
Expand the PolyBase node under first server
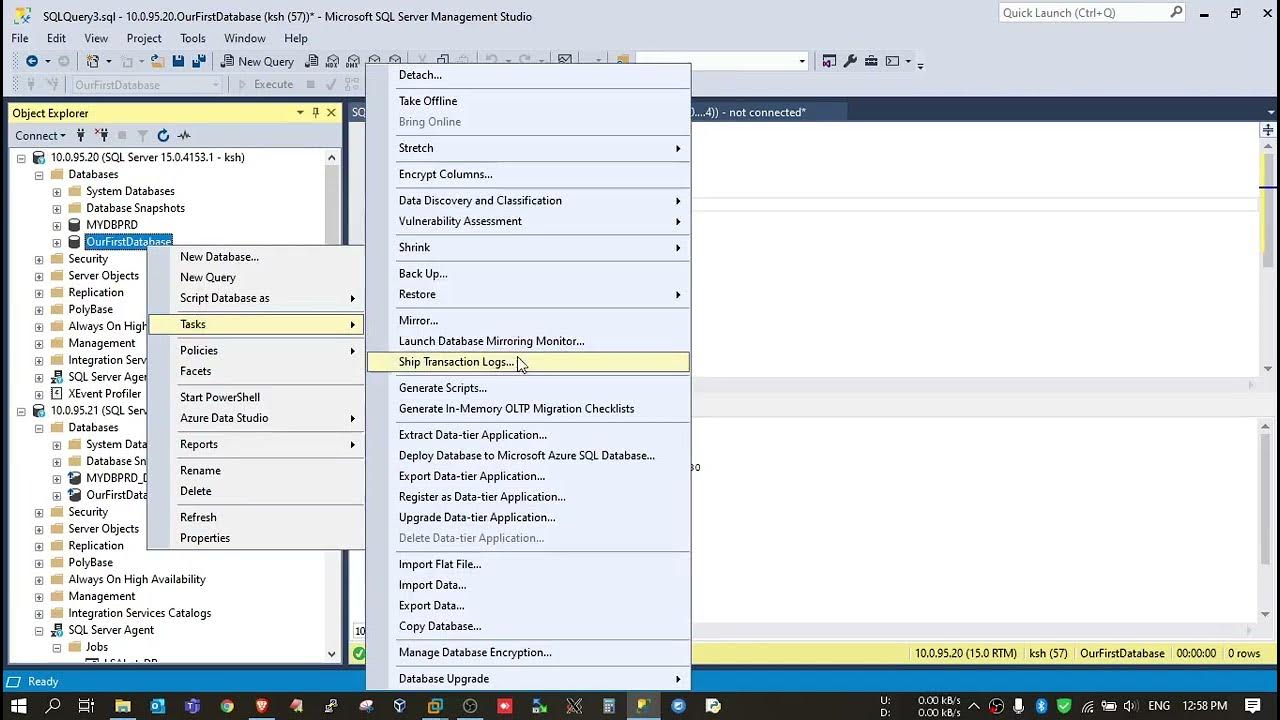click(39, 310)
